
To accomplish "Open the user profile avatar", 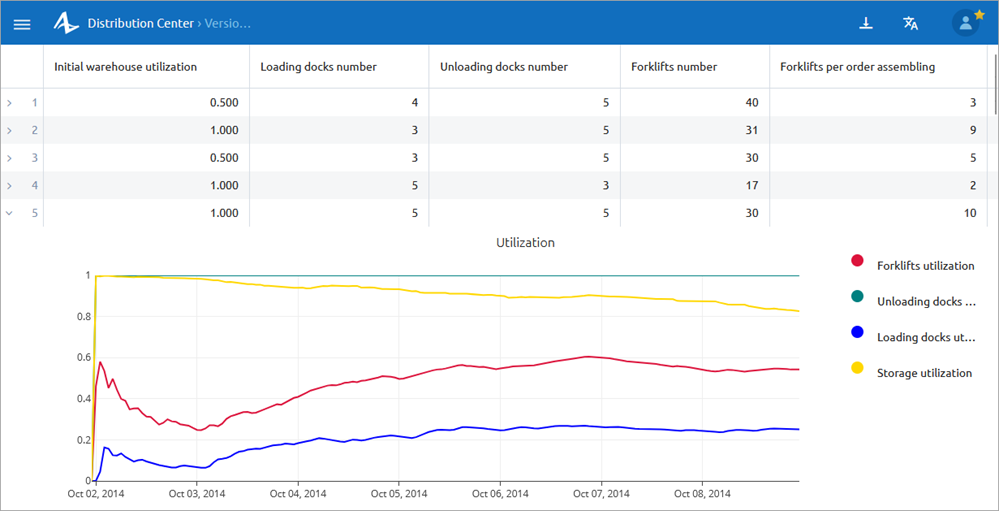I will tap(966, 24).
